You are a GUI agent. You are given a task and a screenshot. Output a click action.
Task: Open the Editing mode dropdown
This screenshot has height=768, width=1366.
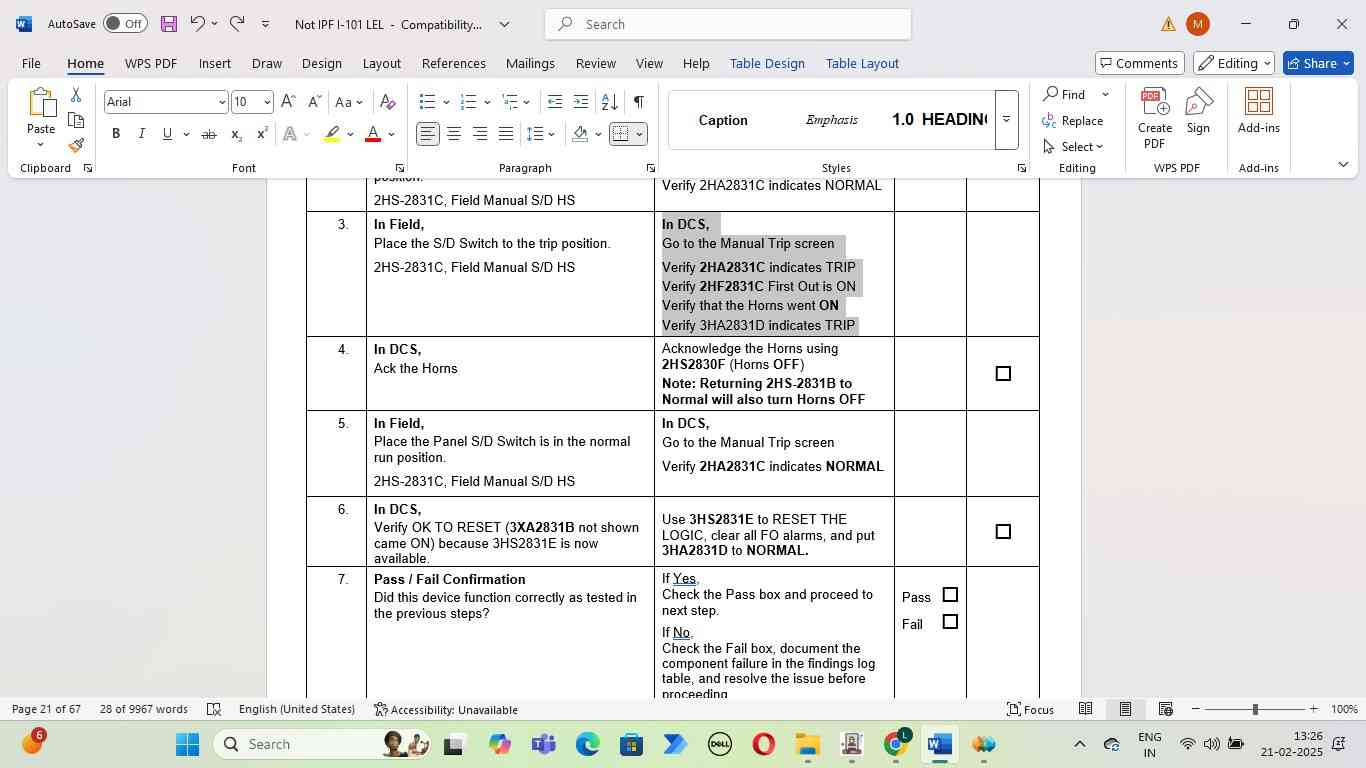(x=1235, y=63)
